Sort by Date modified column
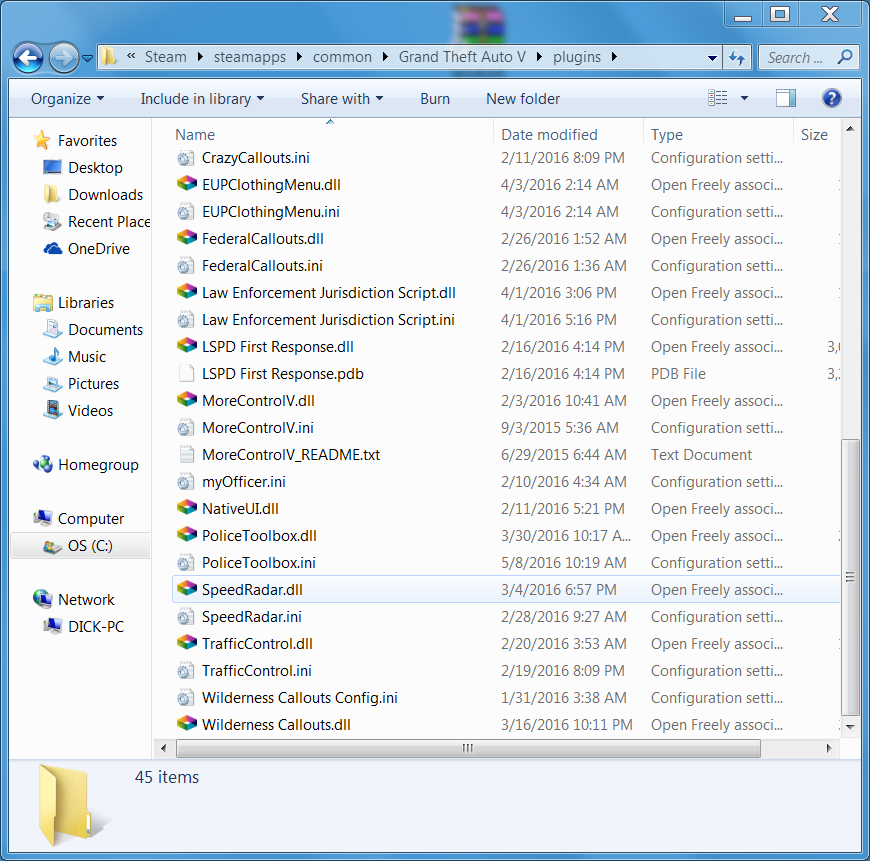The height and width of the screenshot is (861, 870). (549, 135)
